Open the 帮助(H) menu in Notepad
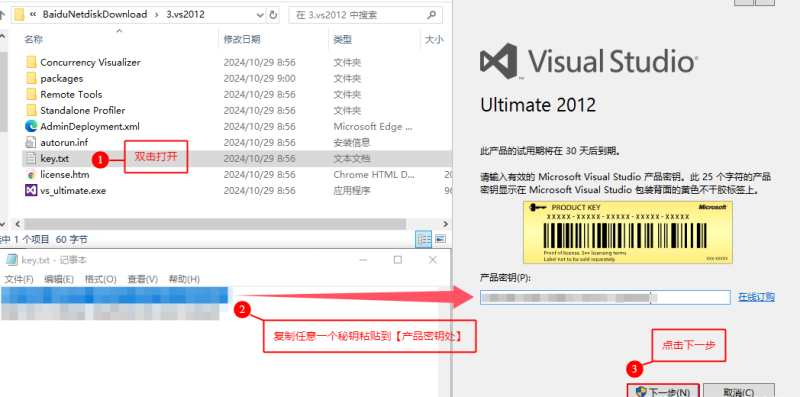This screenshot has height=397, width=800. [184, 280]
